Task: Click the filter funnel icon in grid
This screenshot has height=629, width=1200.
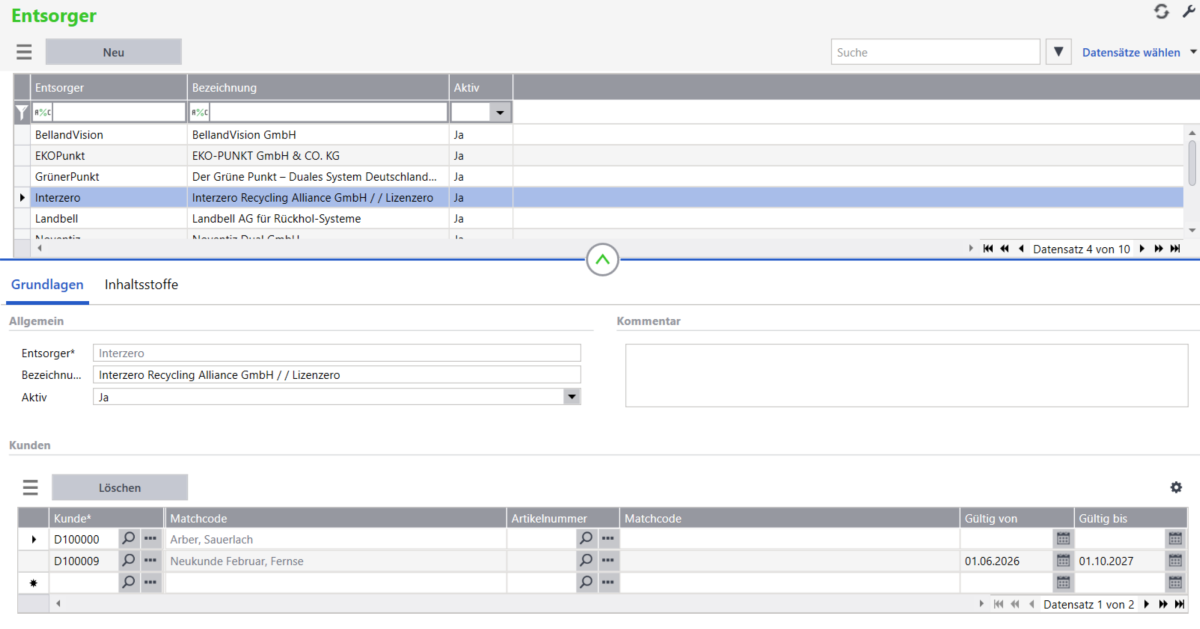Action: [22, 113]
